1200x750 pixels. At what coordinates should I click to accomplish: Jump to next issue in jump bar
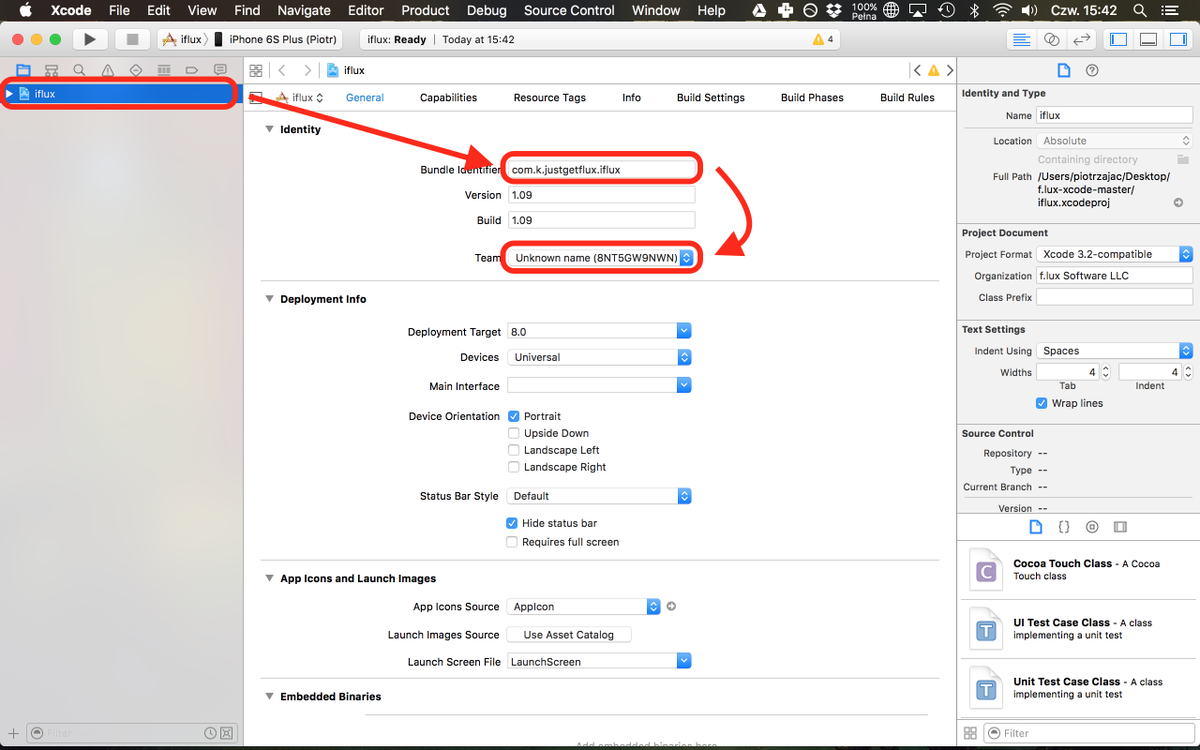click(950, 71)
